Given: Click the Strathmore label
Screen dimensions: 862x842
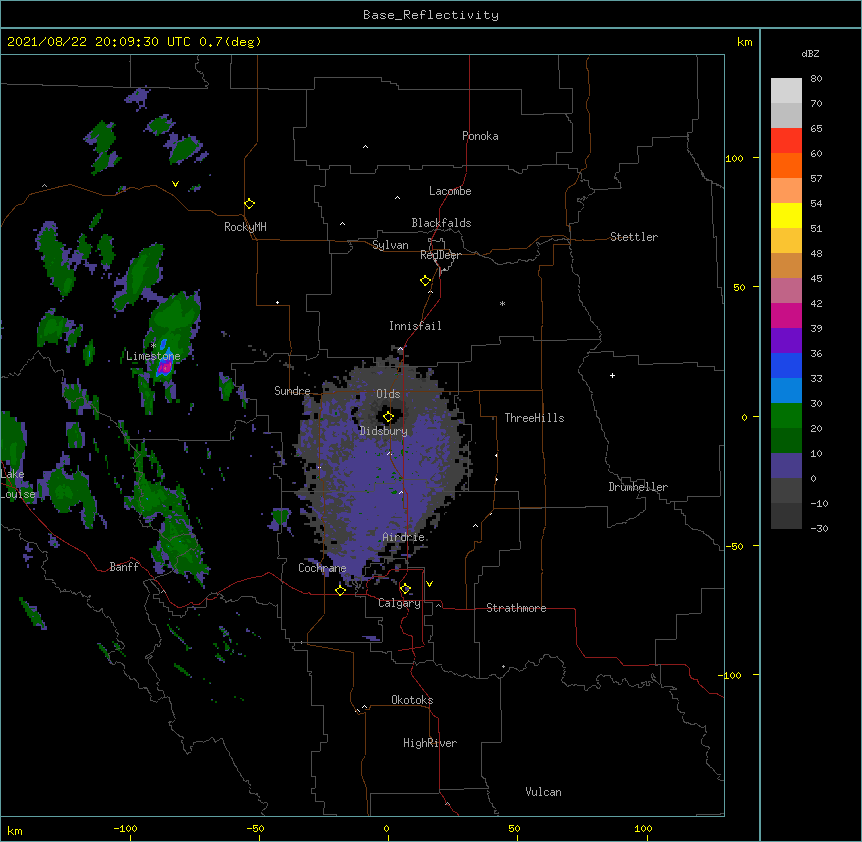Looking at the screenshot, I should point(516,608).
